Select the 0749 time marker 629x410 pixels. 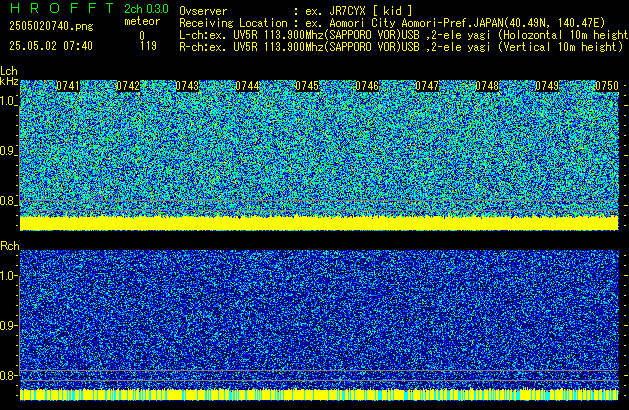click(547, 86)
